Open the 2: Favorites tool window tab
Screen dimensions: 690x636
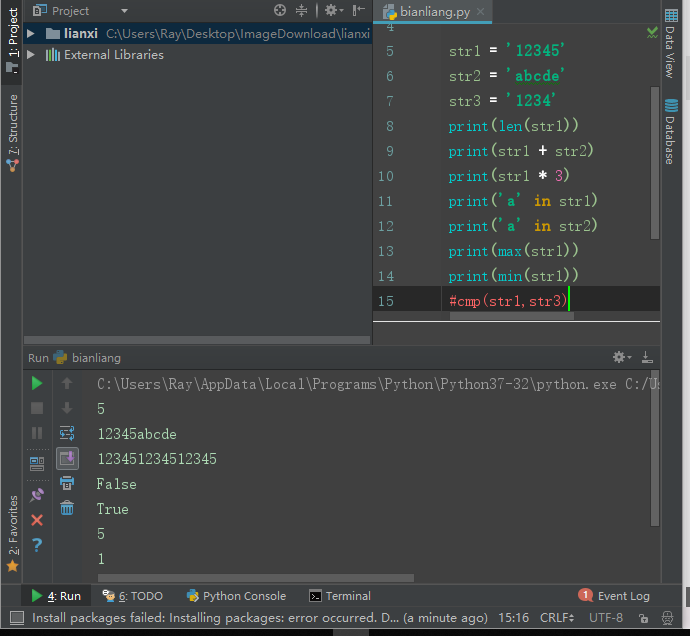(12, 533)
